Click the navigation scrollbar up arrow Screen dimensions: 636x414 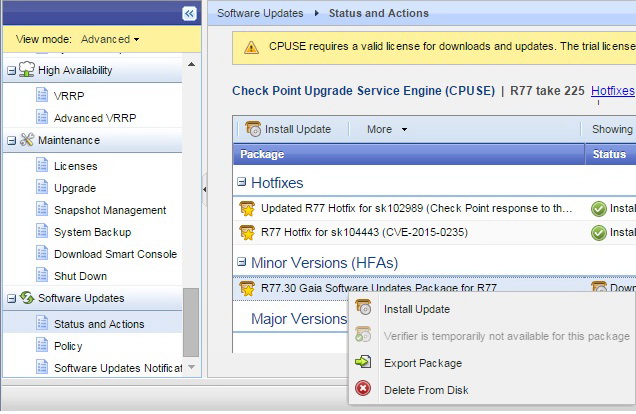point(191,64)
